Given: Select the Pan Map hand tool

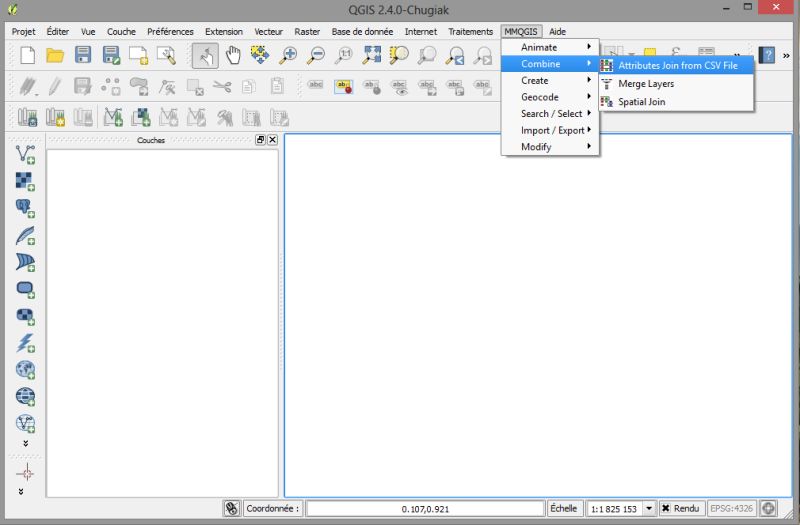Looking at the screenshot, I should click(233, 55).
